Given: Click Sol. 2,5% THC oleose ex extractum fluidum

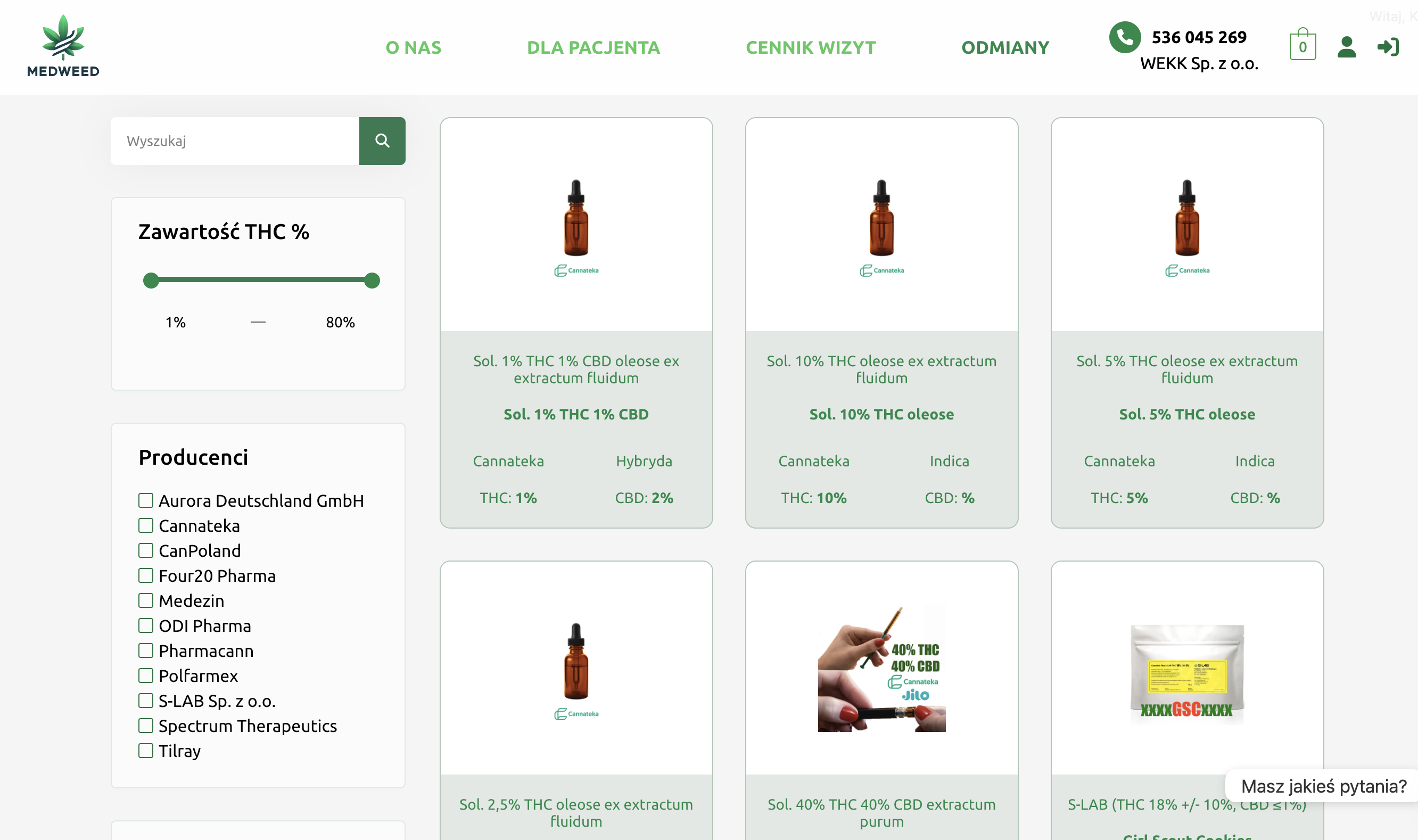Looking at the screenshot, I should [576, 813].
